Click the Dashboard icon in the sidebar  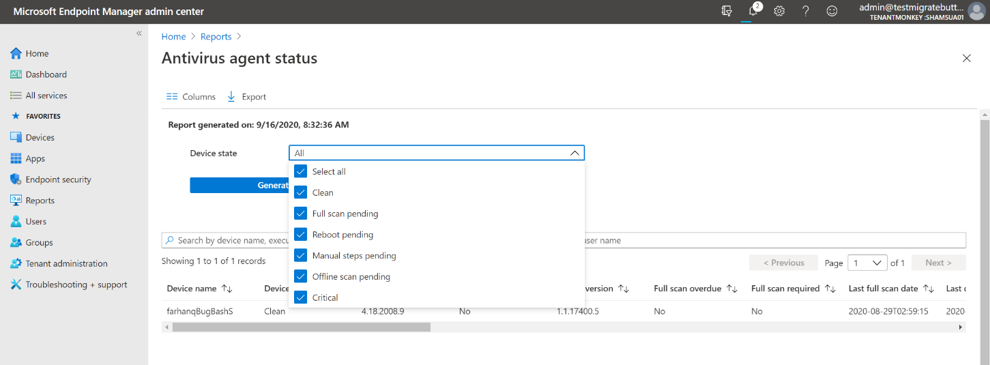[16, 75]
